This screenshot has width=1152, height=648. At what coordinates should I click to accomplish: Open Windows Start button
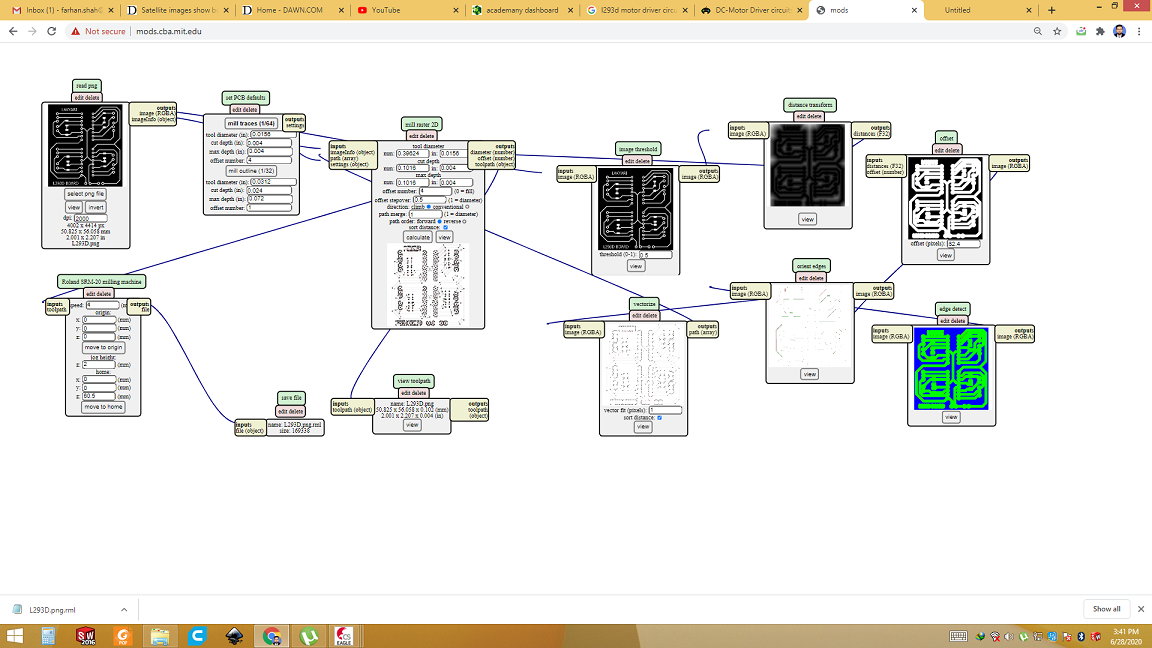pos(14,636)
